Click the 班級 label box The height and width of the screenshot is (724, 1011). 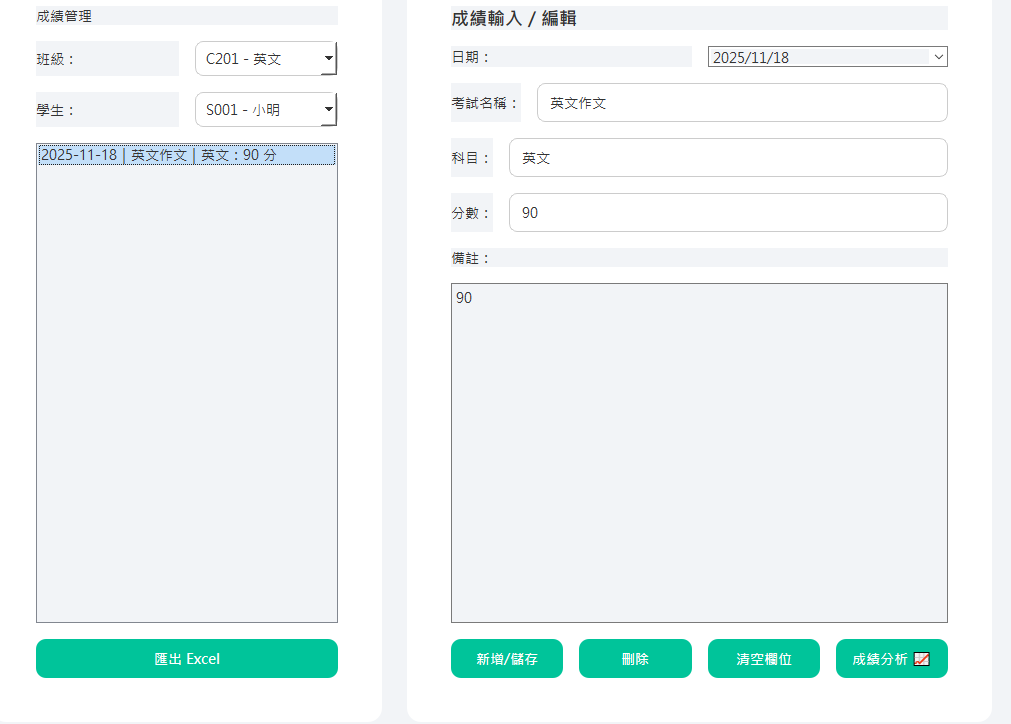(107, 58)
